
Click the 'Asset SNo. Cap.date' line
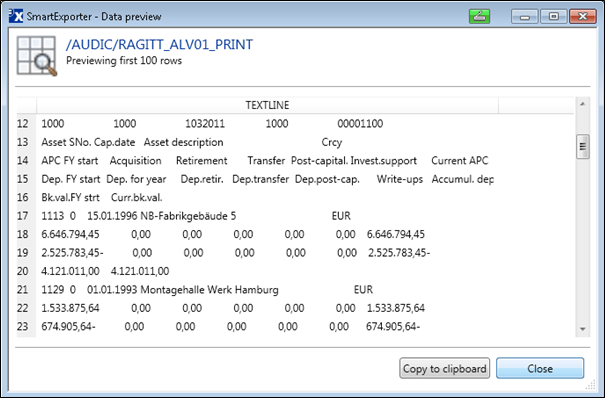(x=267, y=142)
